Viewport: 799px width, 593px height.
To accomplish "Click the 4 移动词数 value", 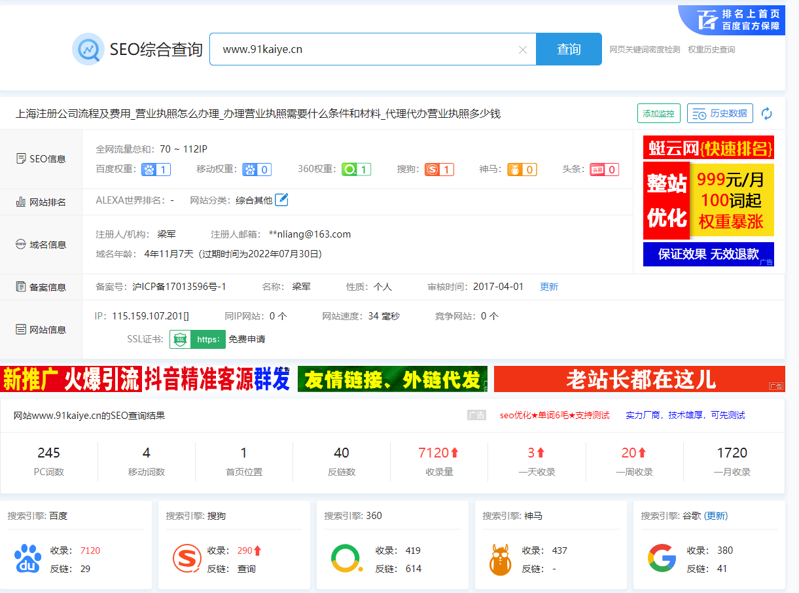I will coord(146,453).
